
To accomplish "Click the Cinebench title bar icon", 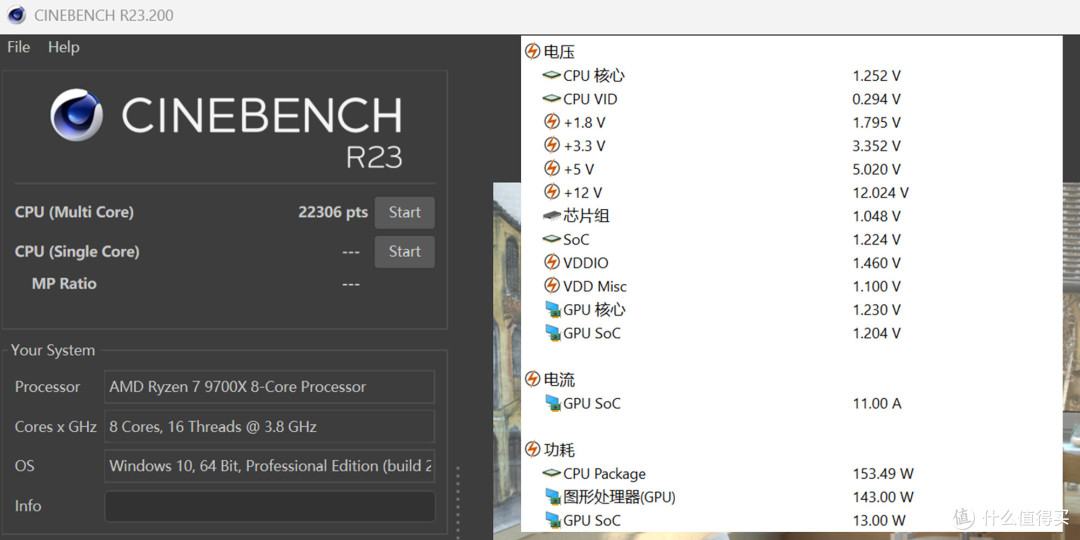I will pyautogui.click(x=17, y=15).
